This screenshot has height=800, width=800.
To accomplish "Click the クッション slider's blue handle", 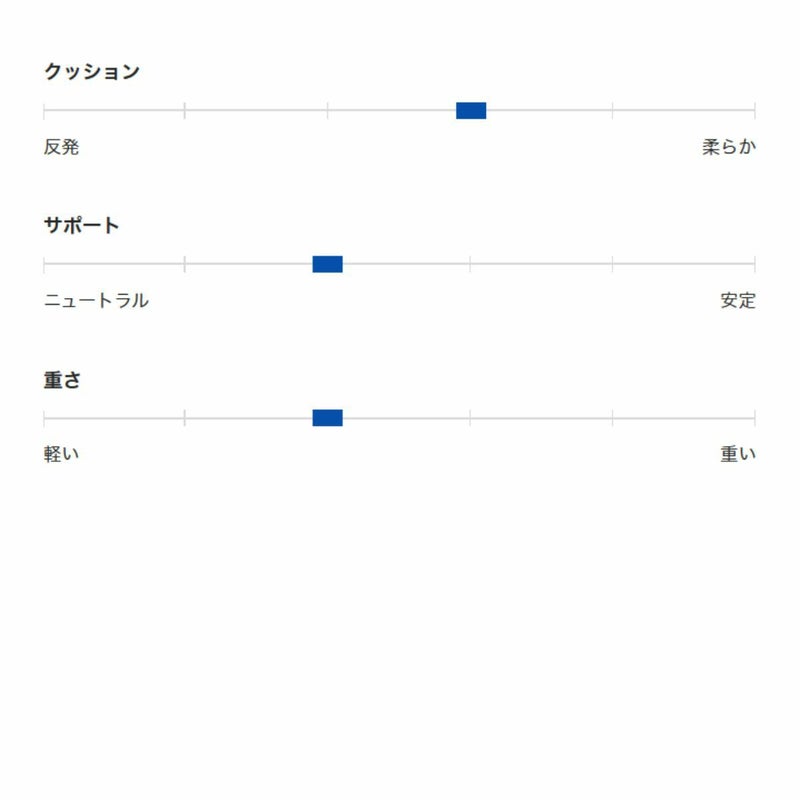I will [471, 110].
